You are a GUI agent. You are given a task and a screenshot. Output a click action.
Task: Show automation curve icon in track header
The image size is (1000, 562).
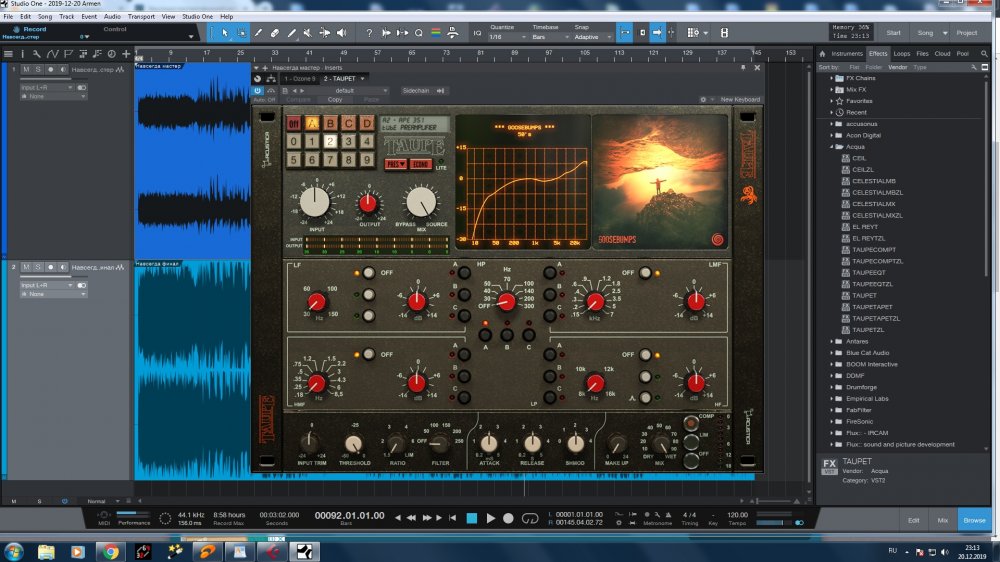52,54
